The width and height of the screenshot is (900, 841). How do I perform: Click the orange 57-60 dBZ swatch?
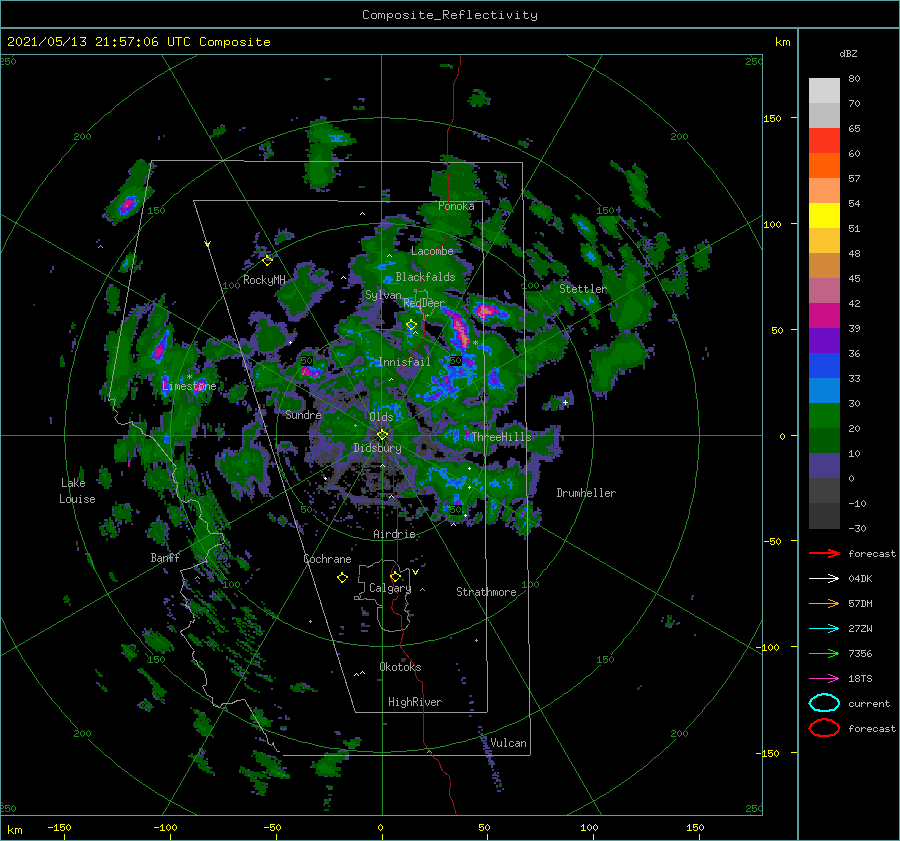[824, 165]
